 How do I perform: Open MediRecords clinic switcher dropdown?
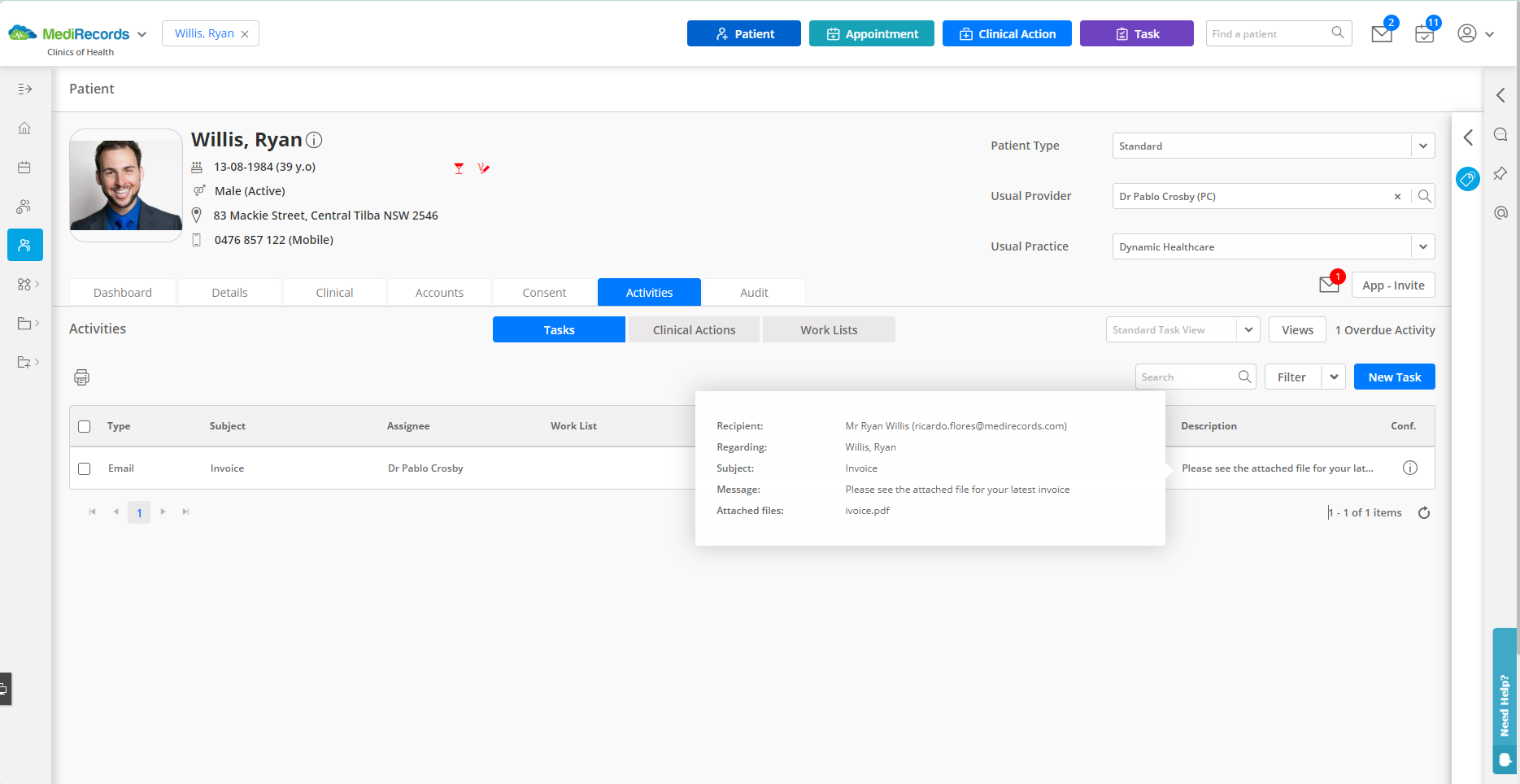[x=142, y=34]
